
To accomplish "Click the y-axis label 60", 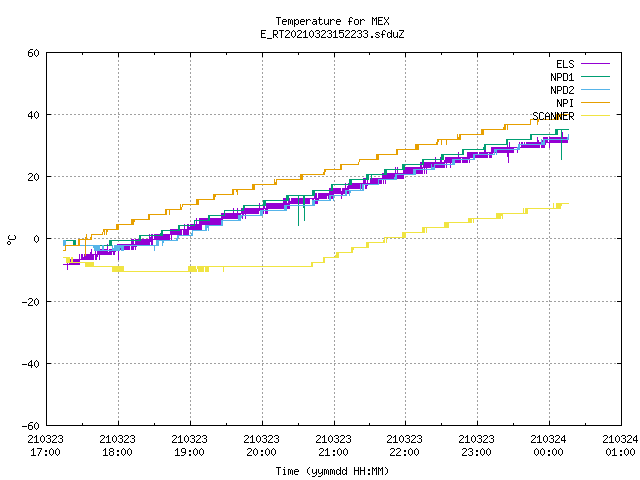I will [x=33, y=53].
